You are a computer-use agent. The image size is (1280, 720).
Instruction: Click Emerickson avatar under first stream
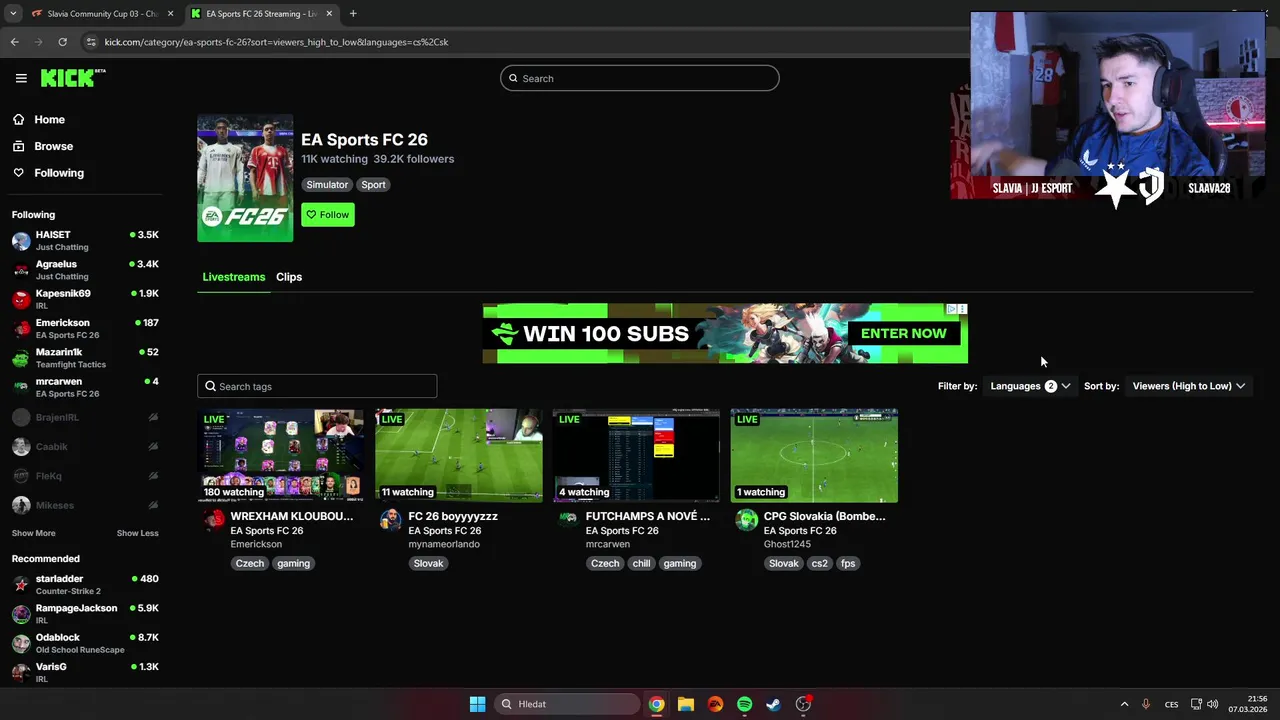(213, 519)
